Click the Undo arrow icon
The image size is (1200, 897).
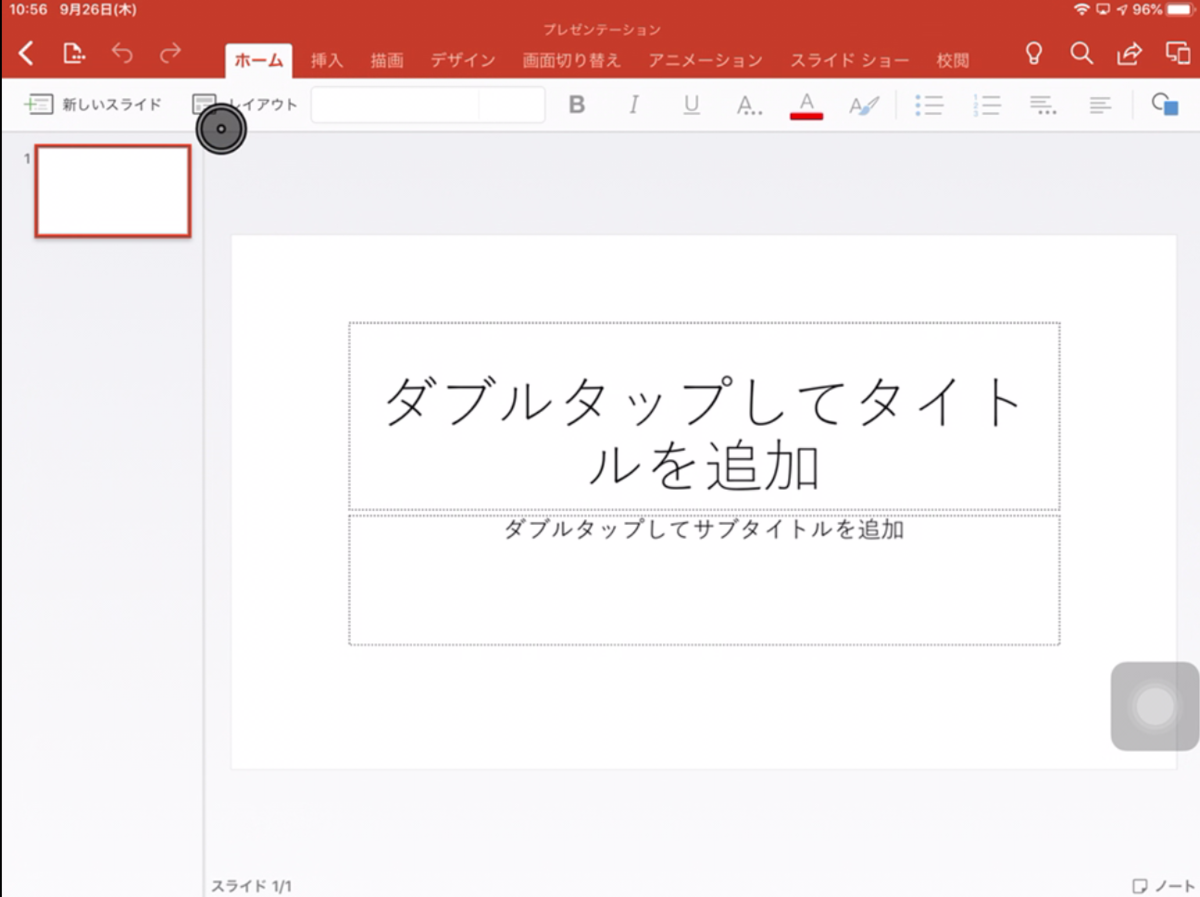123,55
